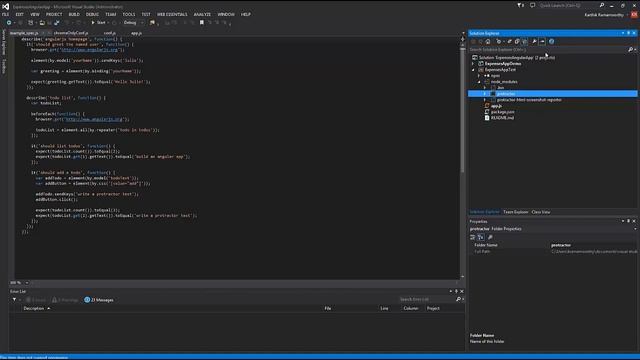
Task: Expand the ExpensesAppDemo project node
Action: click(473, 64)
